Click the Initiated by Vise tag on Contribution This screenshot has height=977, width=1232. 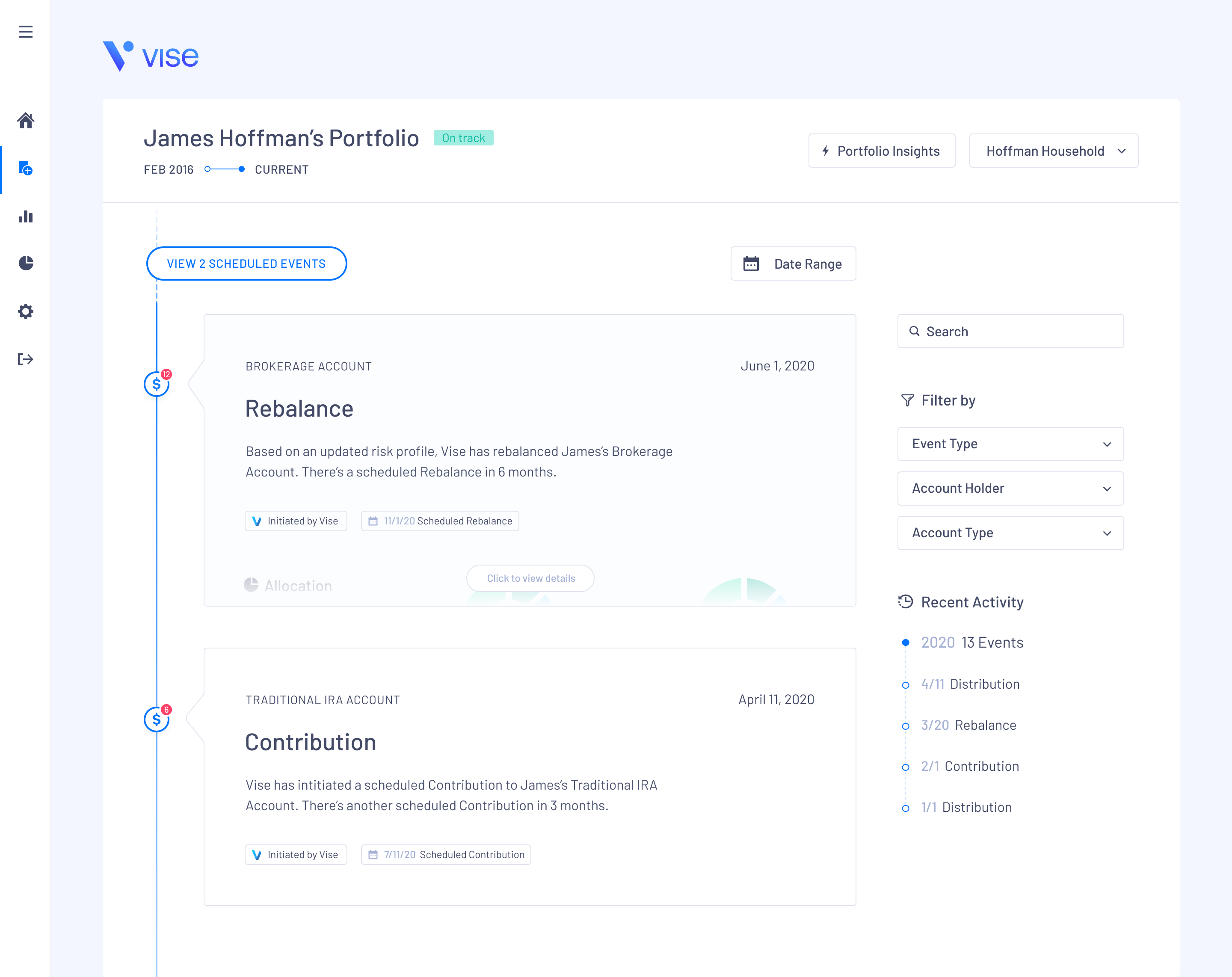coord(296,855)
